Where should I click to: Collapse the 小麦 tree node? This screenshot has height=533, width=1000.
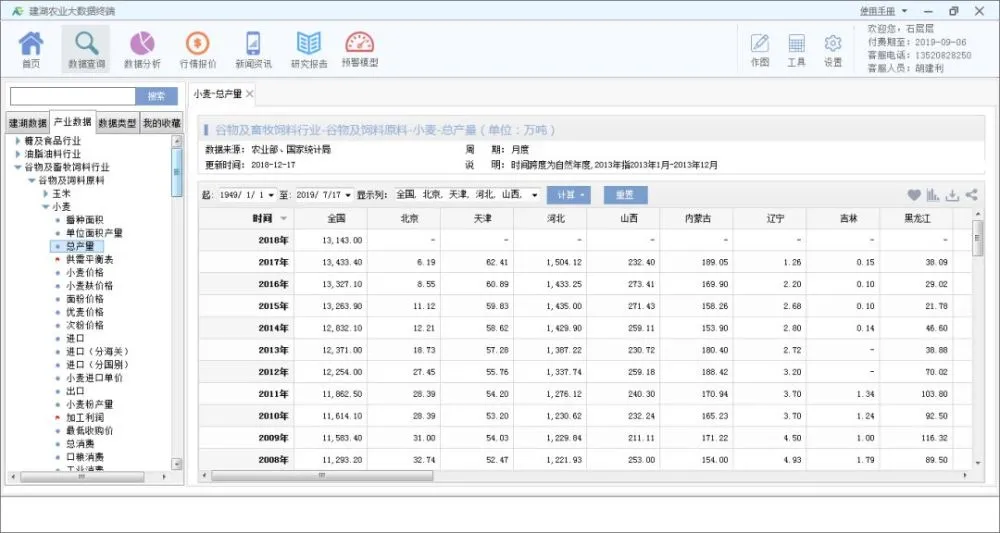tap(45, 207)
